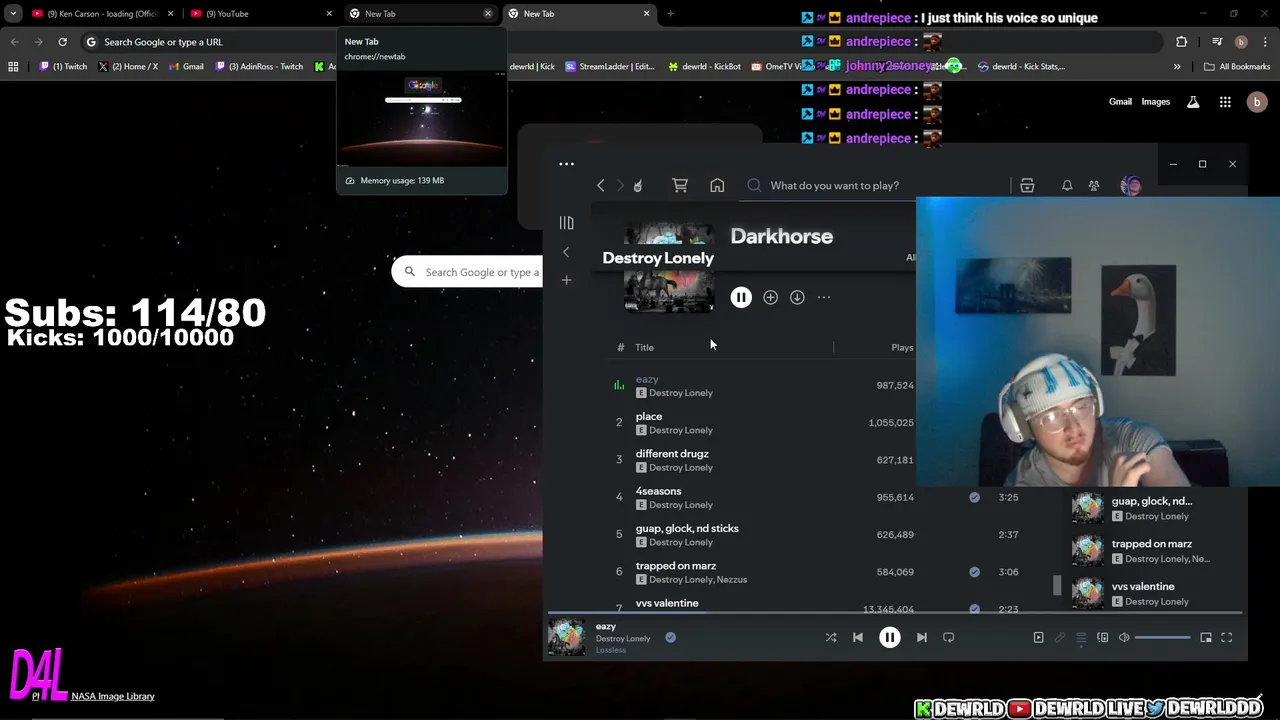Pause the album with the large pause button
This screenshot has height=720, width=1280.
point(741,297)
